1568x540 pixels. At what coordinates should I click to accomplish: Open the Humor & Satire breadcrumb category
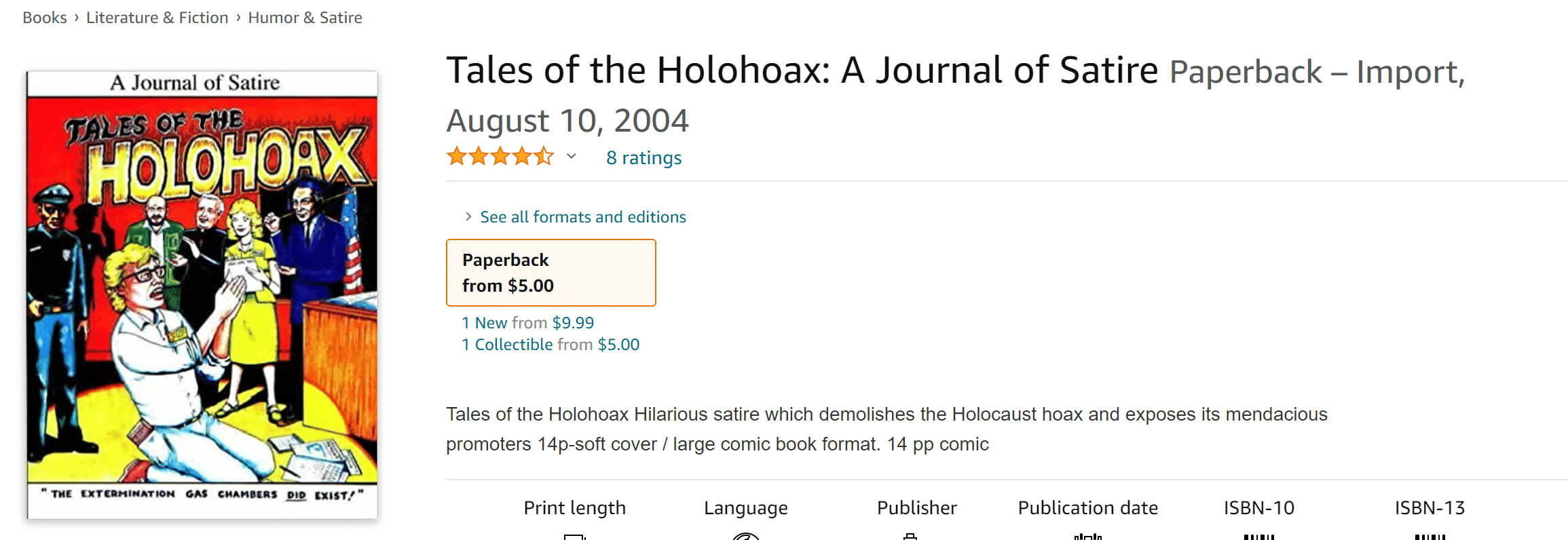(x=305, y=18)
